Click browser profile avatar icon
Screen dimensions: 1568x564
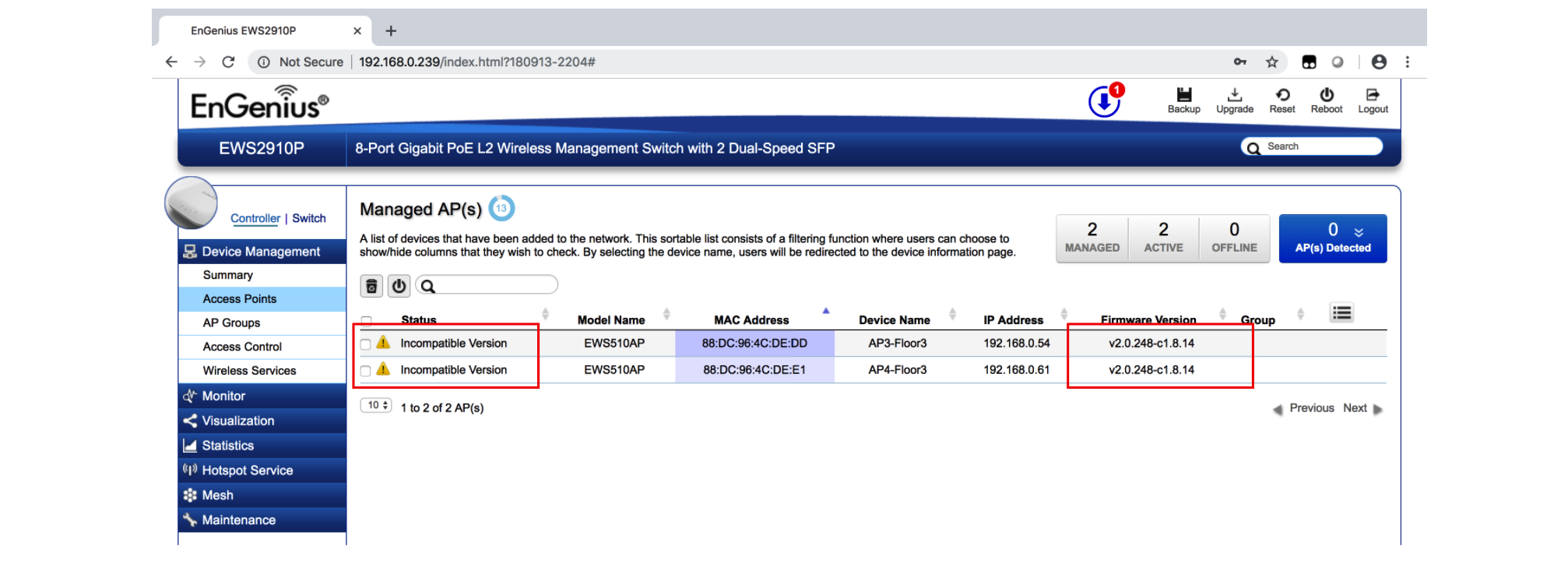click(1379, 62)
